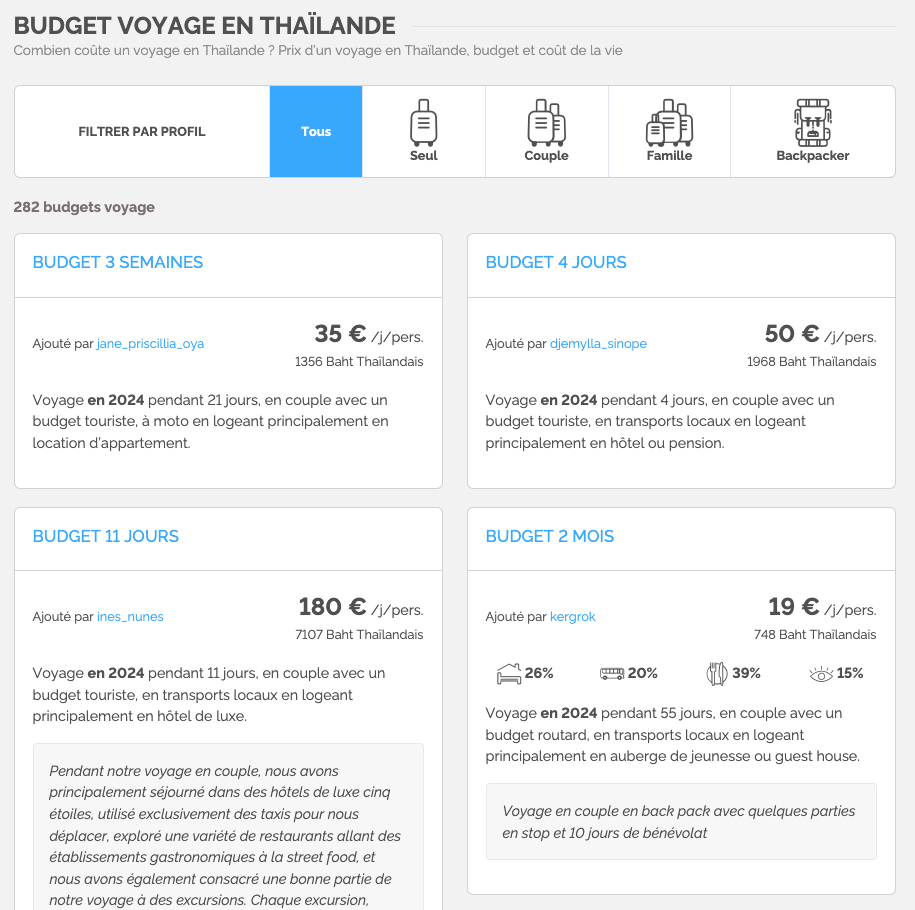The height and width of the screenshot is (910, 915).
Task: View the Budget 11 jours entry
Action: [106, 537]
